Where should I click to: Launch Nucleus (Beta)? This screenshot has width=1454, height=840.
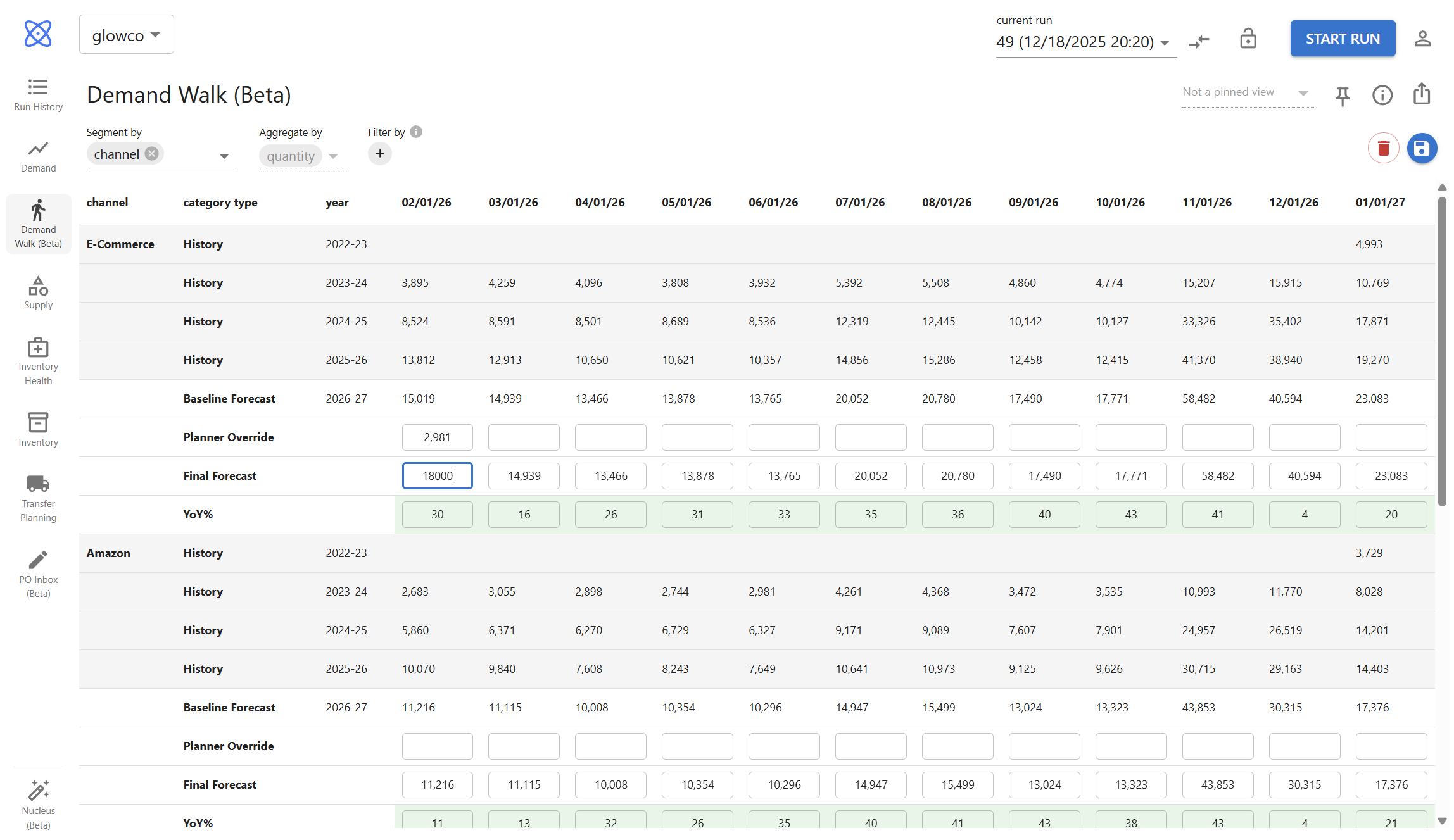37,804
